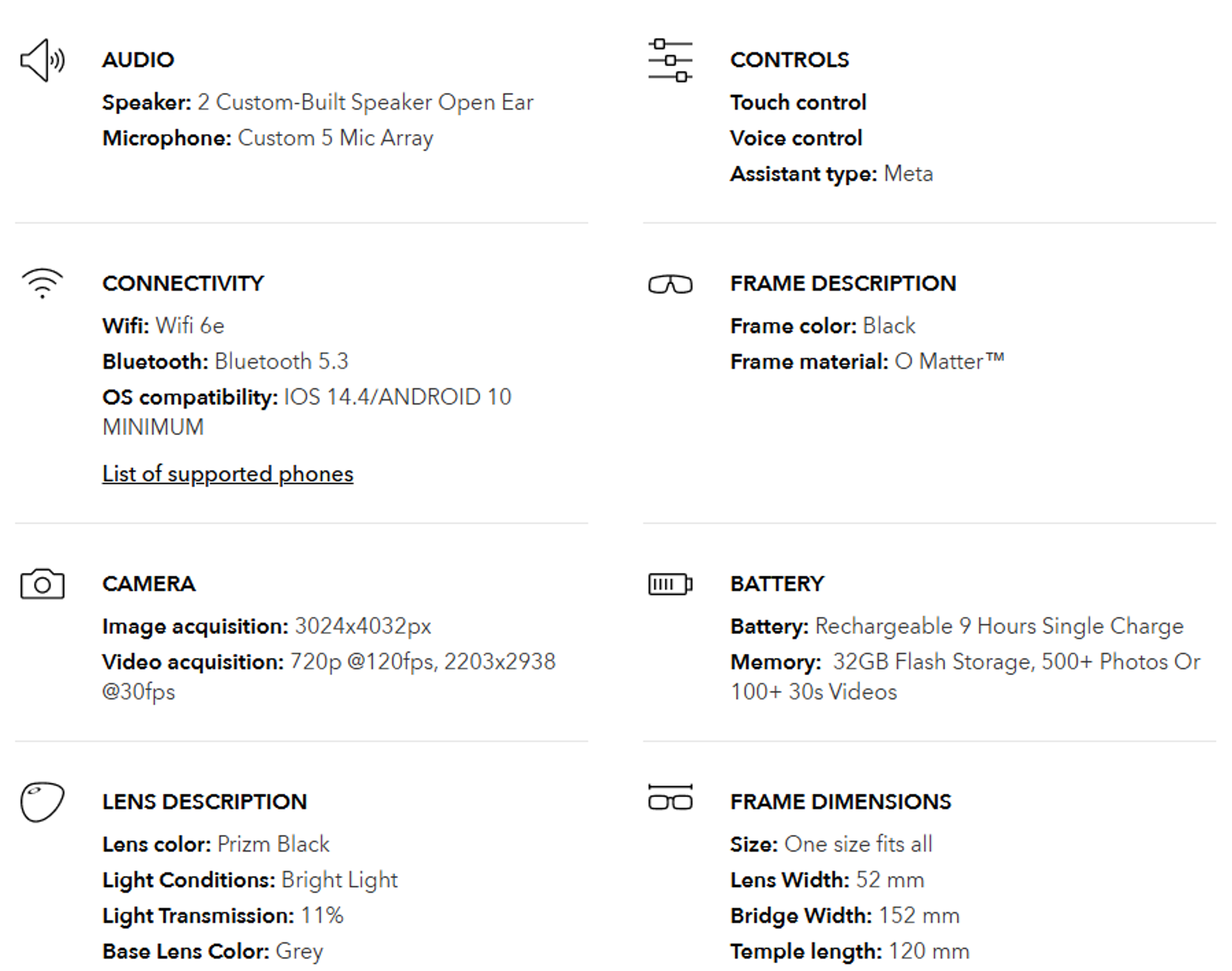
Task: Click the FRAME DESCRIPTION heading
Action: (843, 283)
